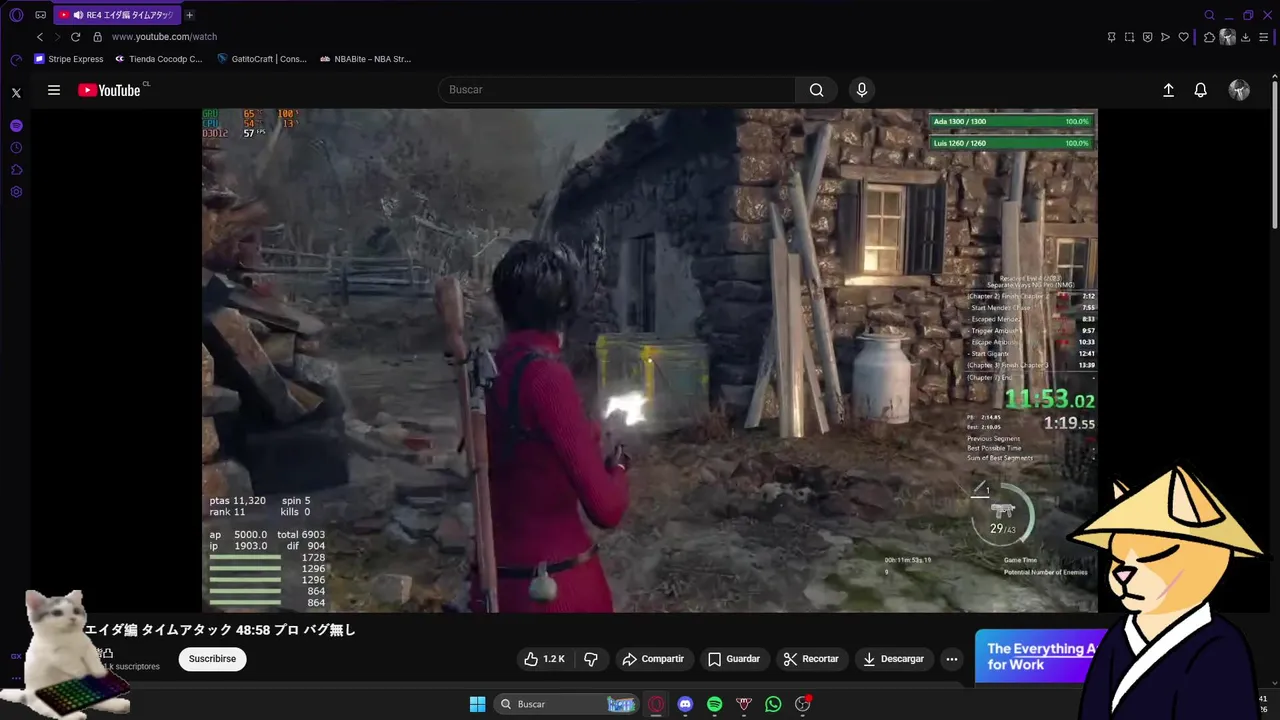The image size is (1280, 720).
Task: Open the send/flow arrow icon
Action: click(x=1165, y=37)
